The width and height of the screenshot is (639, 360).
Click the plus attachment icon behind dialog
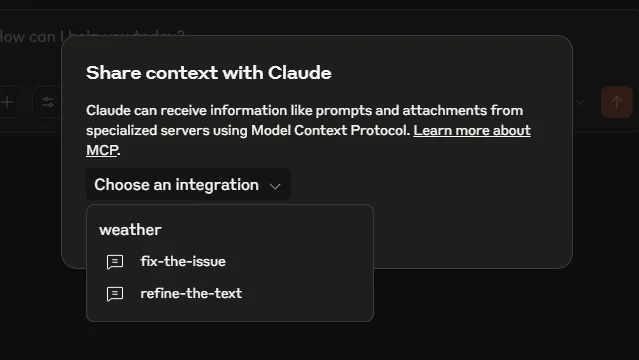click(7, 102)
